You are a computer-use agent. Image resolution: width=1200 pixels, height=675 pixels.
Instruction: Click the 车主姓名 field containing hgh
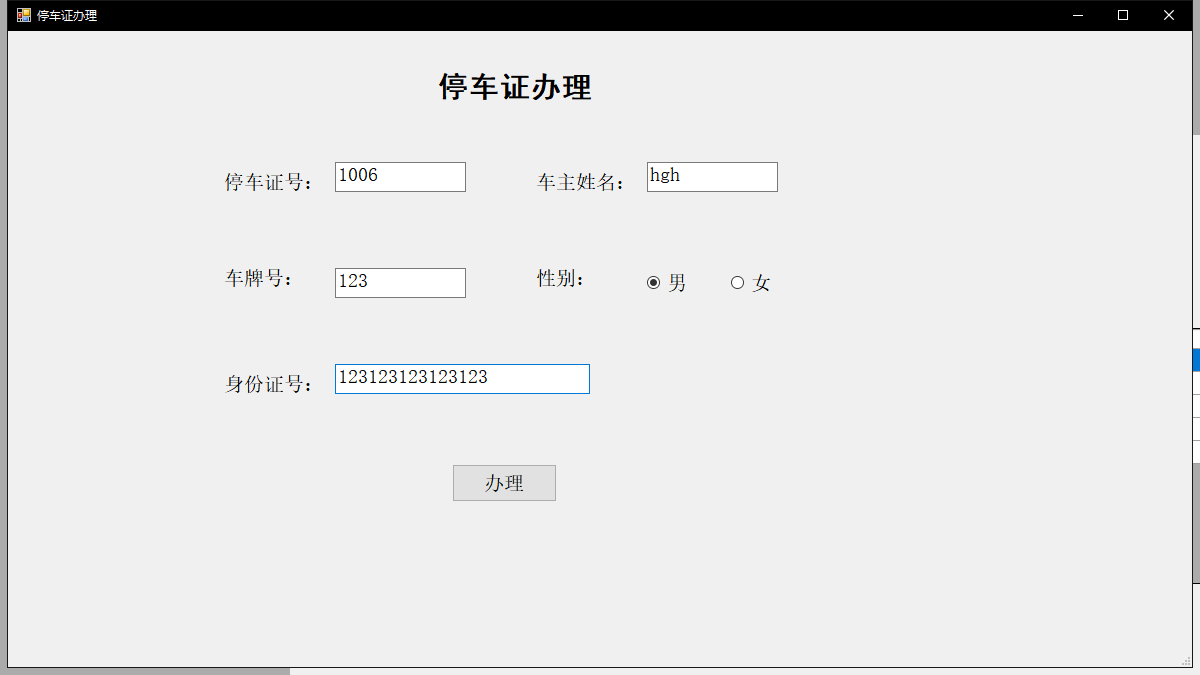[x=712, y=177]
